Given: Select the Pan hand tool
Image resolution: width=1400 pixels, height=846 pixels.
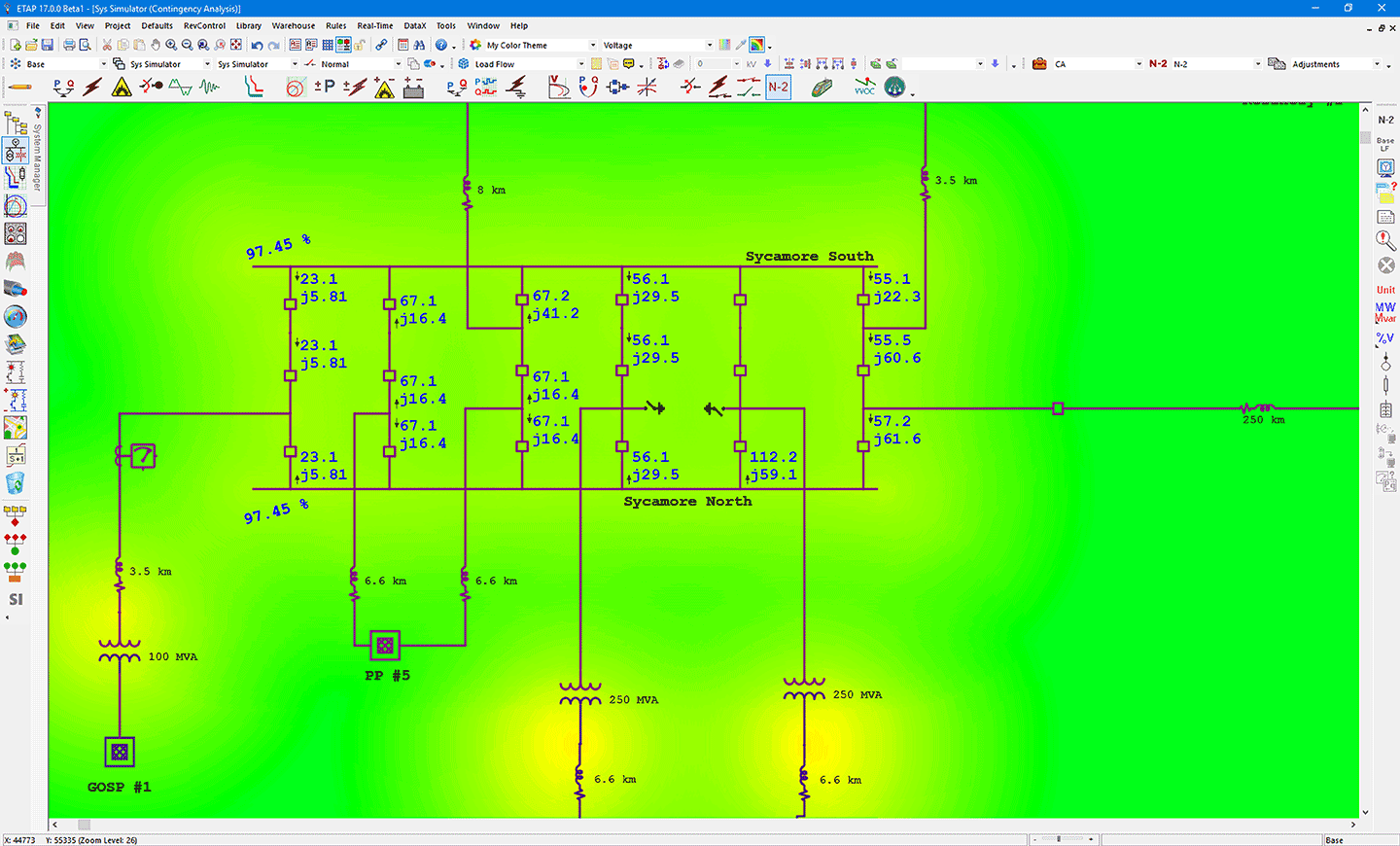Looking at the screenshot, I should click(x=156, y=45).
